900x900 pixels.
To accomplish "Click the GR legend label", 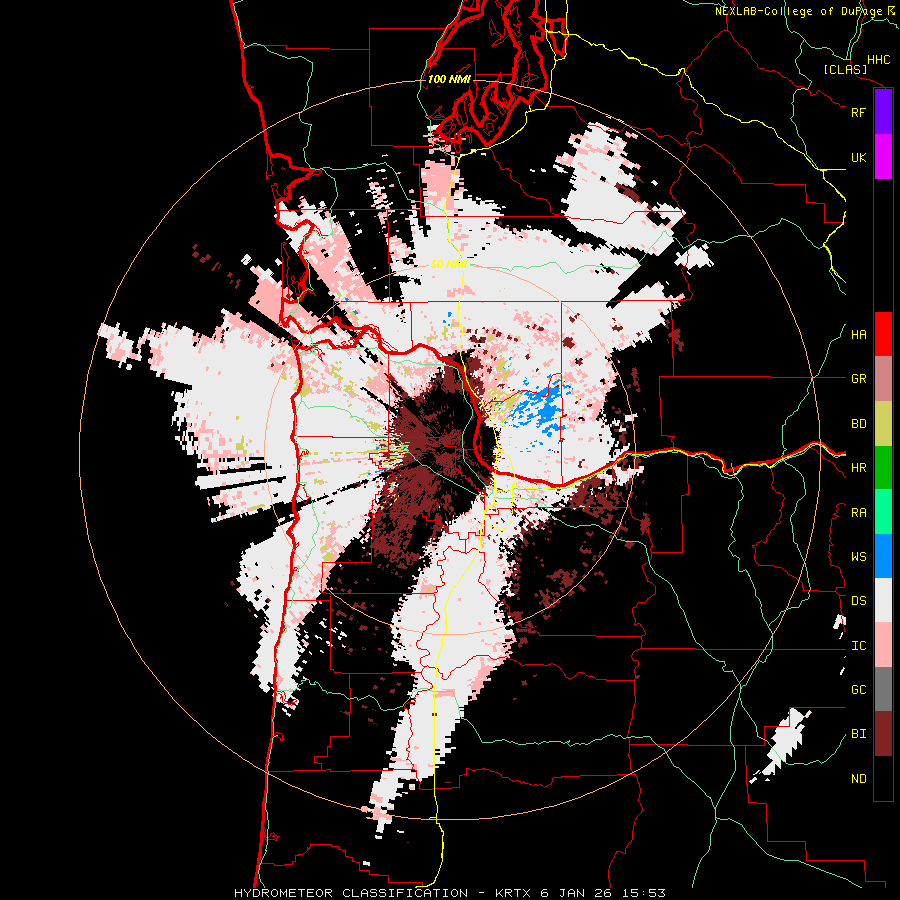I will coord(858,379).
